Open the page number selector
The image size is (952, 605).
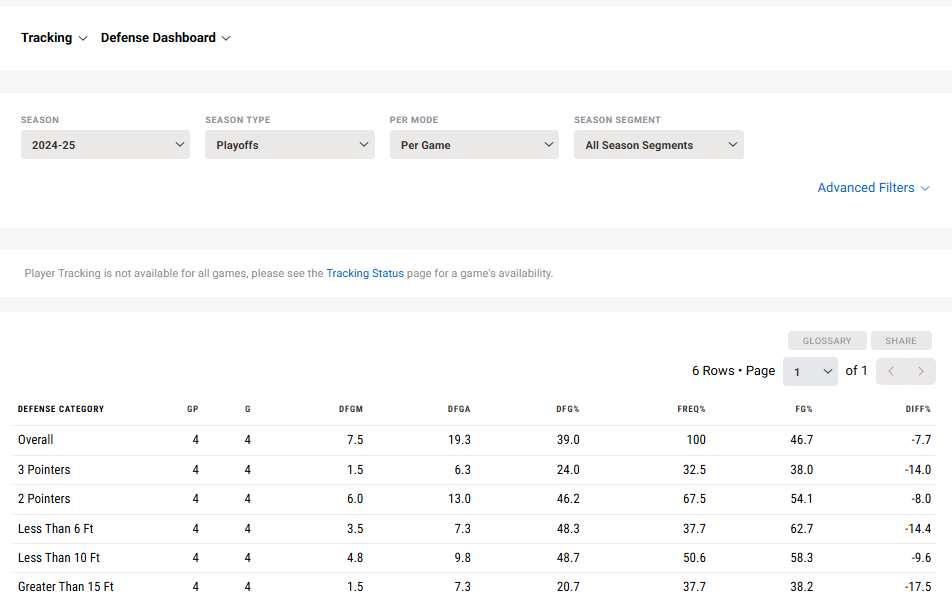pos(810,371)
